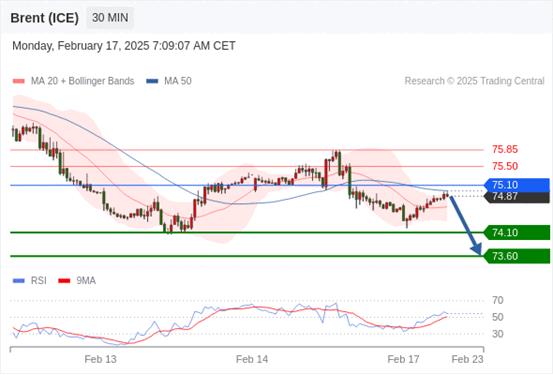Click the MA 20 + Bollinger Bands legend swatch
Viewport: 553px width, 375px height.
[x=18, y=81]
